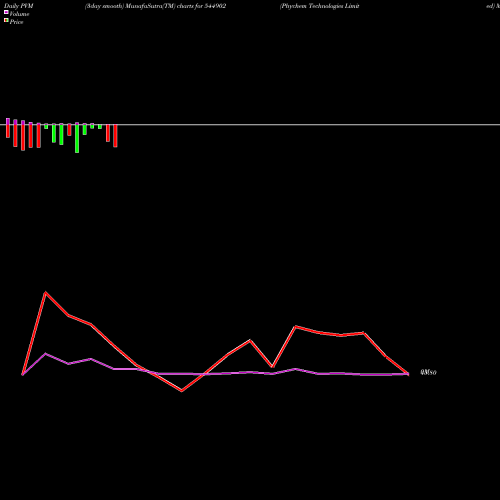Click the highest peak of the red price line
The height and width of the screenshot is (500, 500).
point(46,293)
